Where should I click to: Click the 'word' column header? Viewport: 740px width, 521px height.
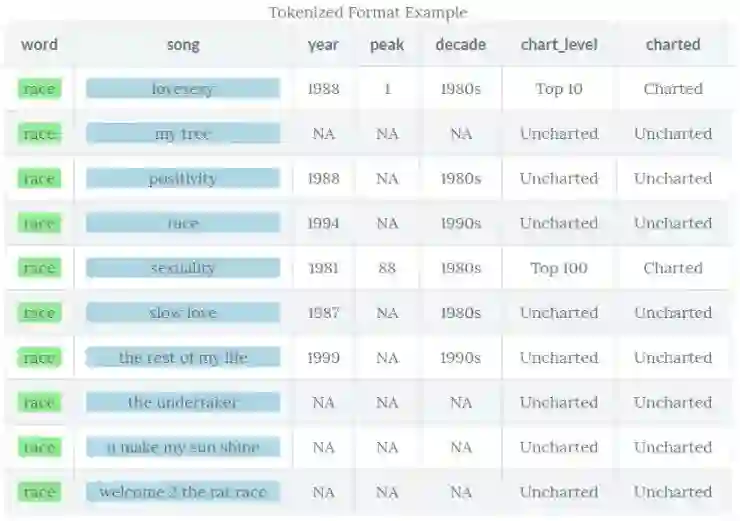pos(39,44)
